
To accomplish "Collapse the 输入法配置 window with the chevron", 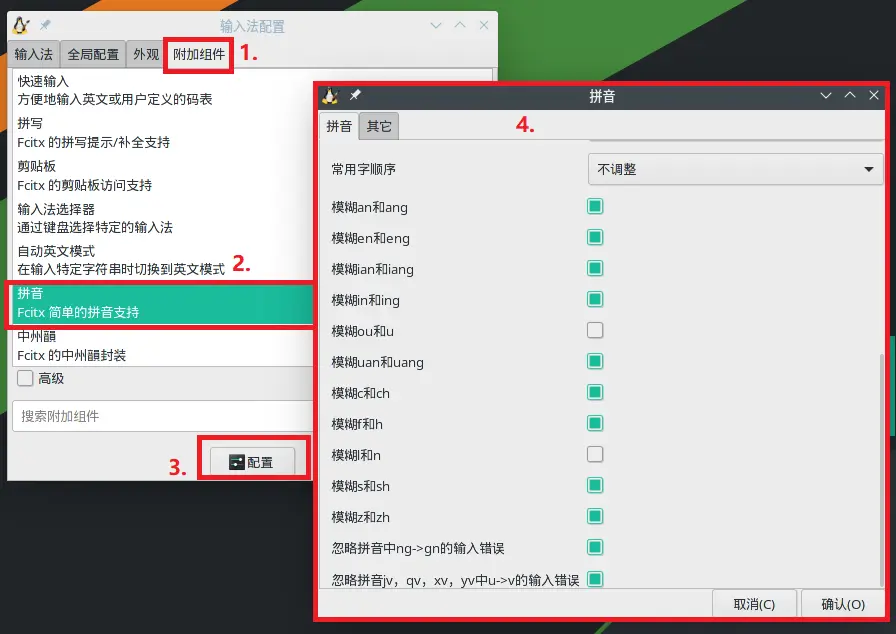I will 435,25.
